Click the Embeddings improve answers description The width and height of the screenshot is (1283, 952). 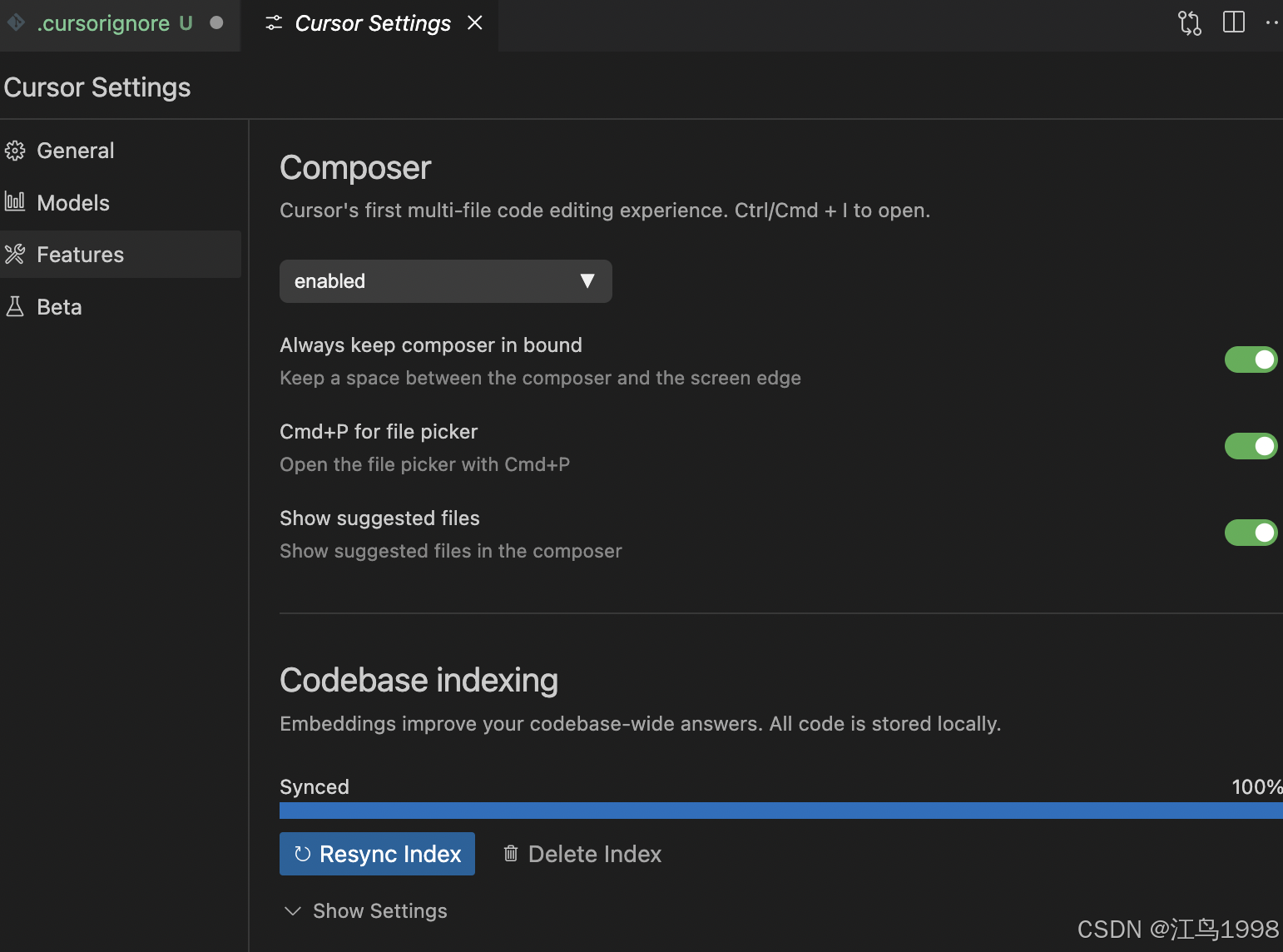640,724
